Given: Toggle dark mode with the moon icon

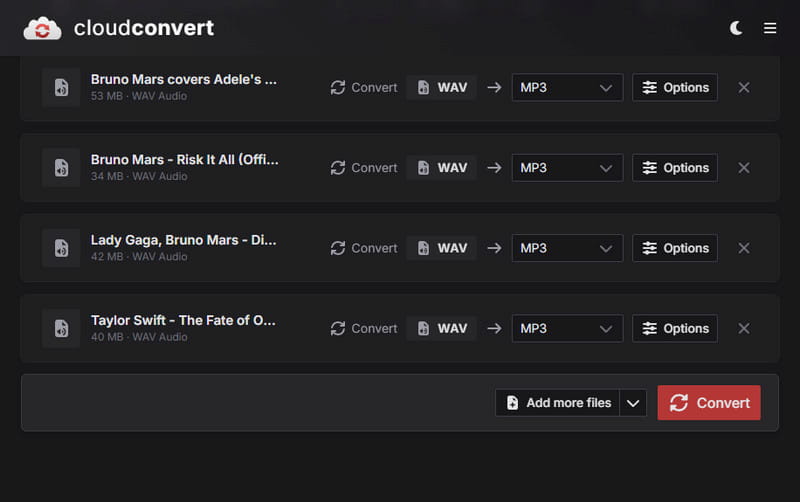Looking at the screenshot, I should pyautogui.click(x=736, y=28).
